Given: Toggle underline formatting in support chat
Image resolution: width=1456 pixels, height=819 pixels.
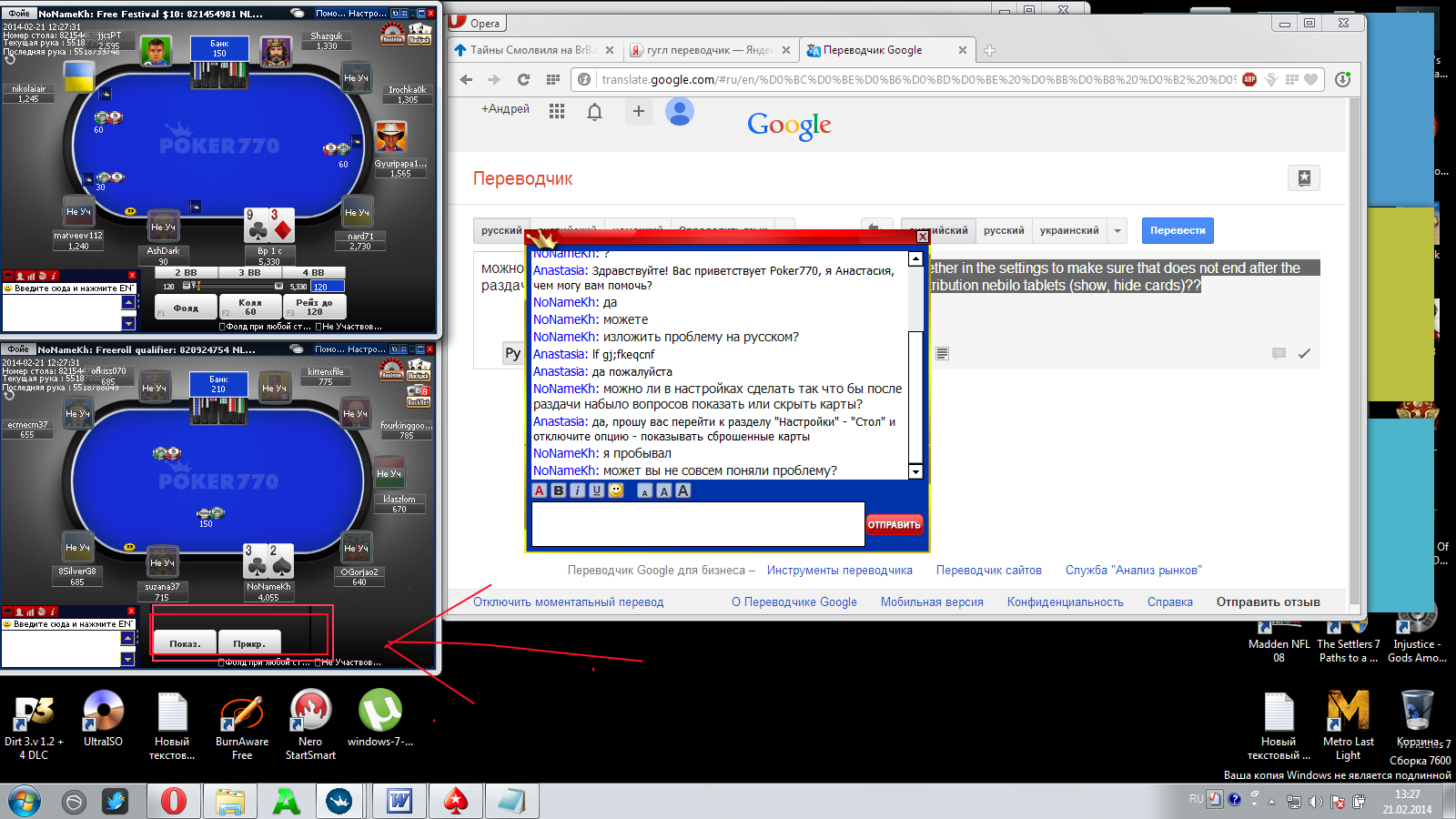Looking at the screenshot, I should (597, 490).
